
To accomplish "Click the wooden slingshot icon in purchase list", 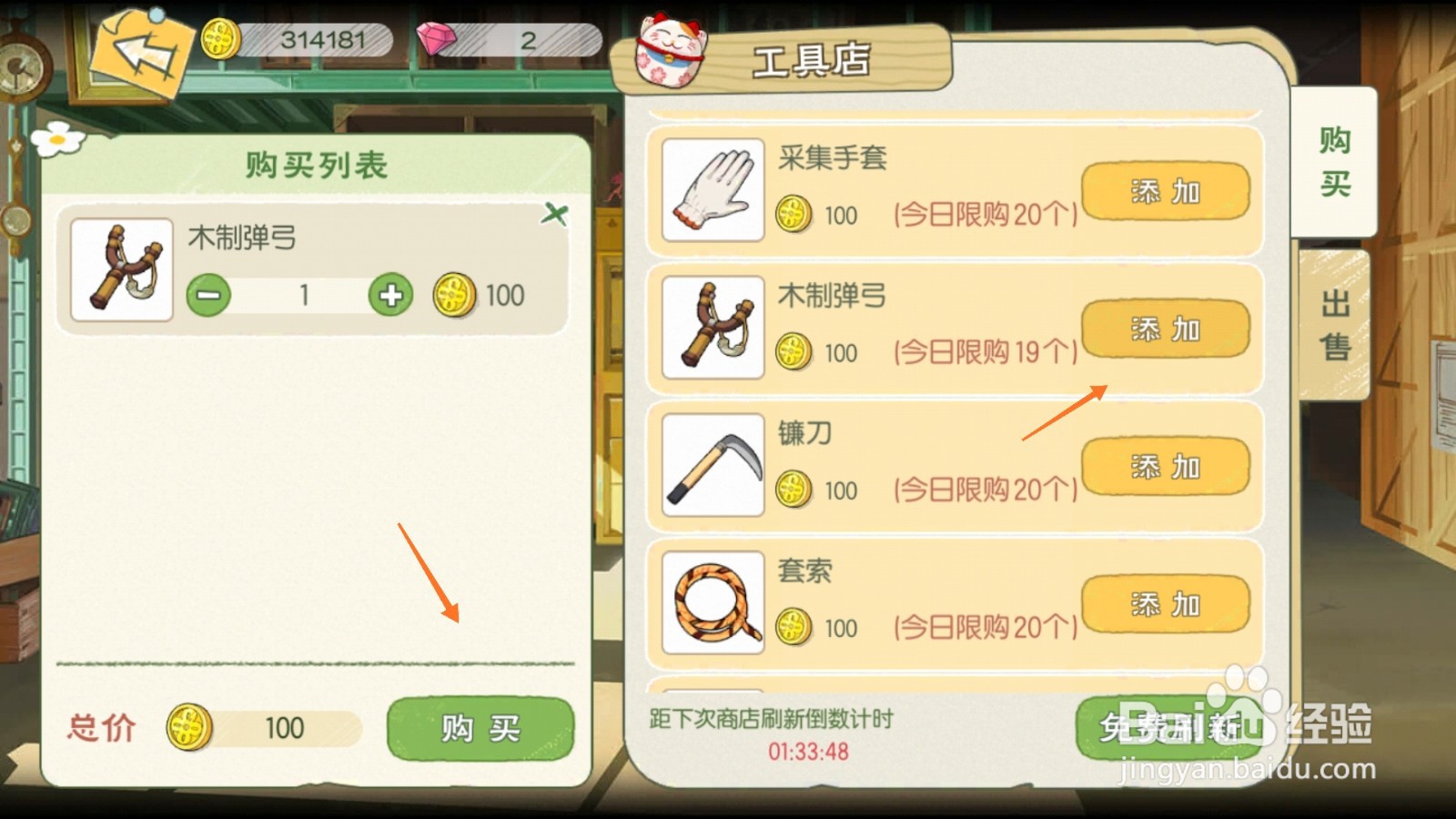I will 122,269.
